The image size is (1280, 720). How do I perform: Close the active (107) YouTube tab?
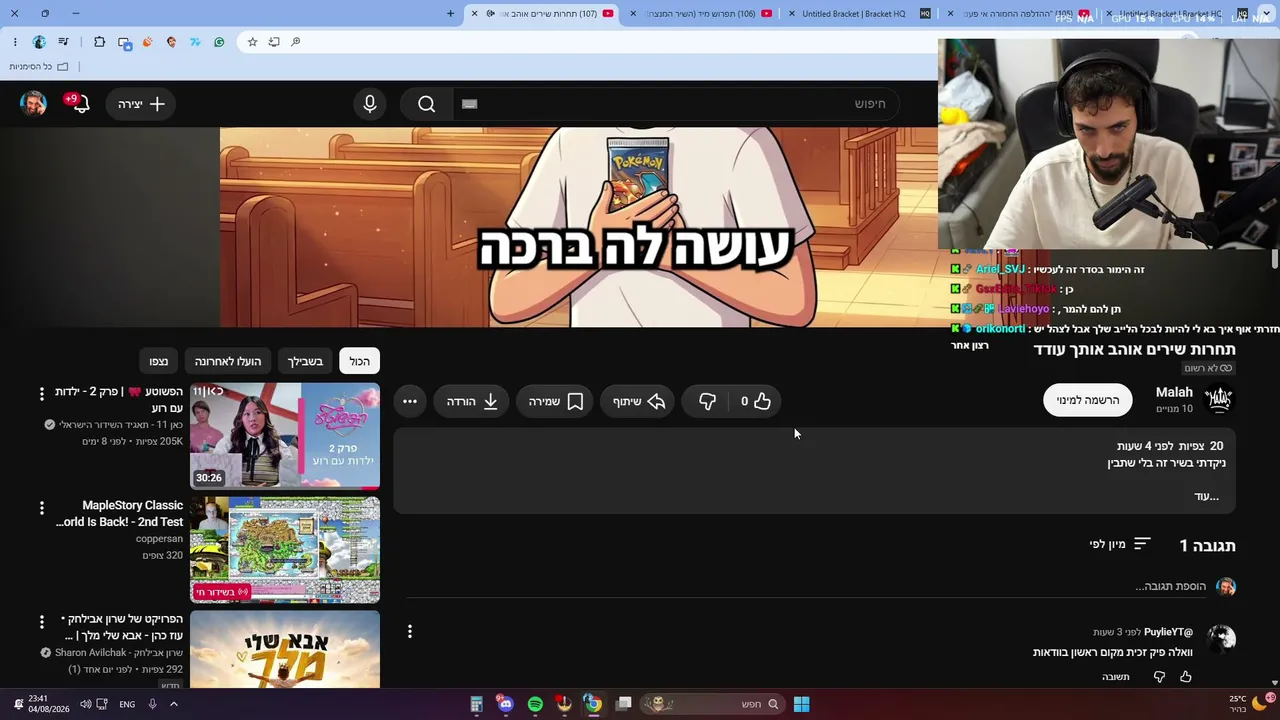pos(474,13)
